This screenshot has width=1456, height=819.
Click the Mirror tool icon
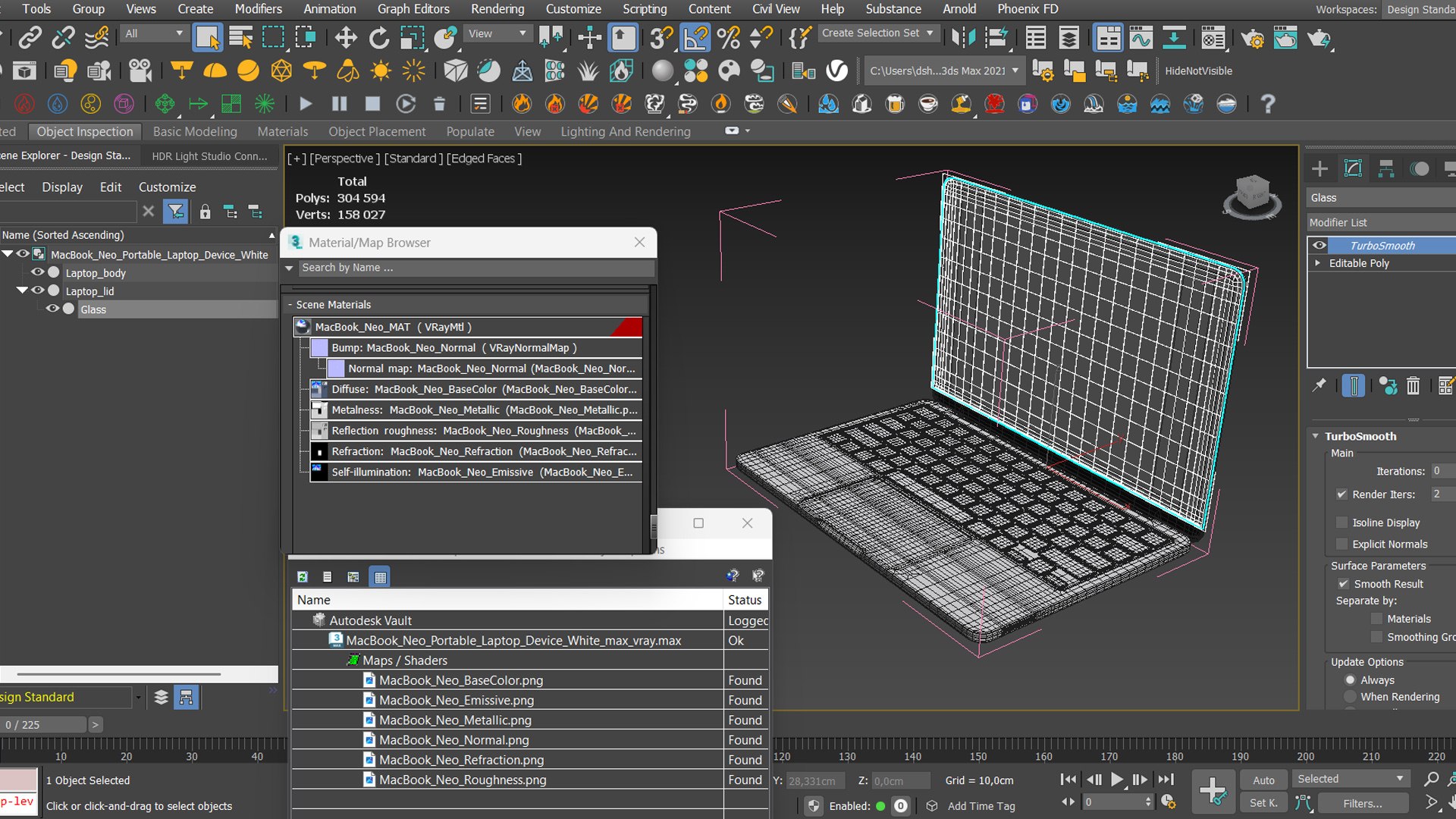tap(962, 37)
